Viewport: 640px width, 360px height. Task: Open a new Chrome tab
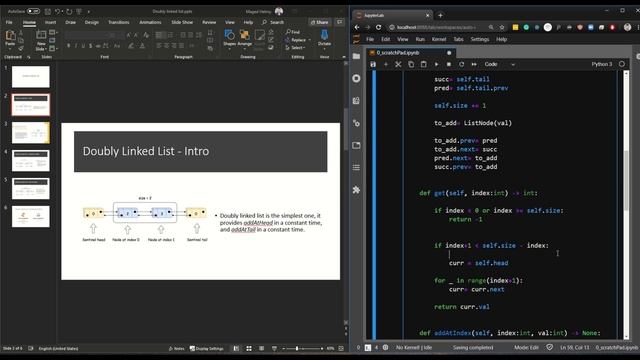(440, 16)
